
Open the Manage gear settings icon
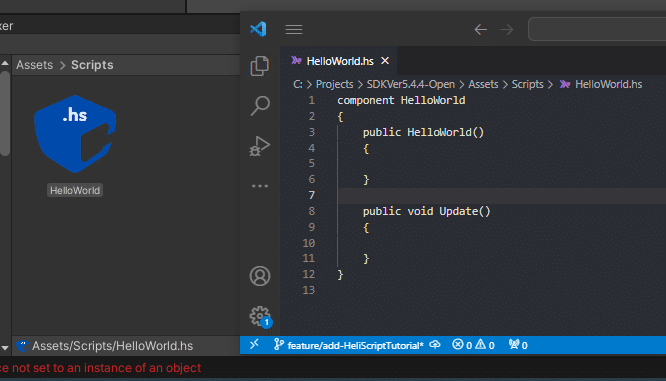[x=260, y=316]
